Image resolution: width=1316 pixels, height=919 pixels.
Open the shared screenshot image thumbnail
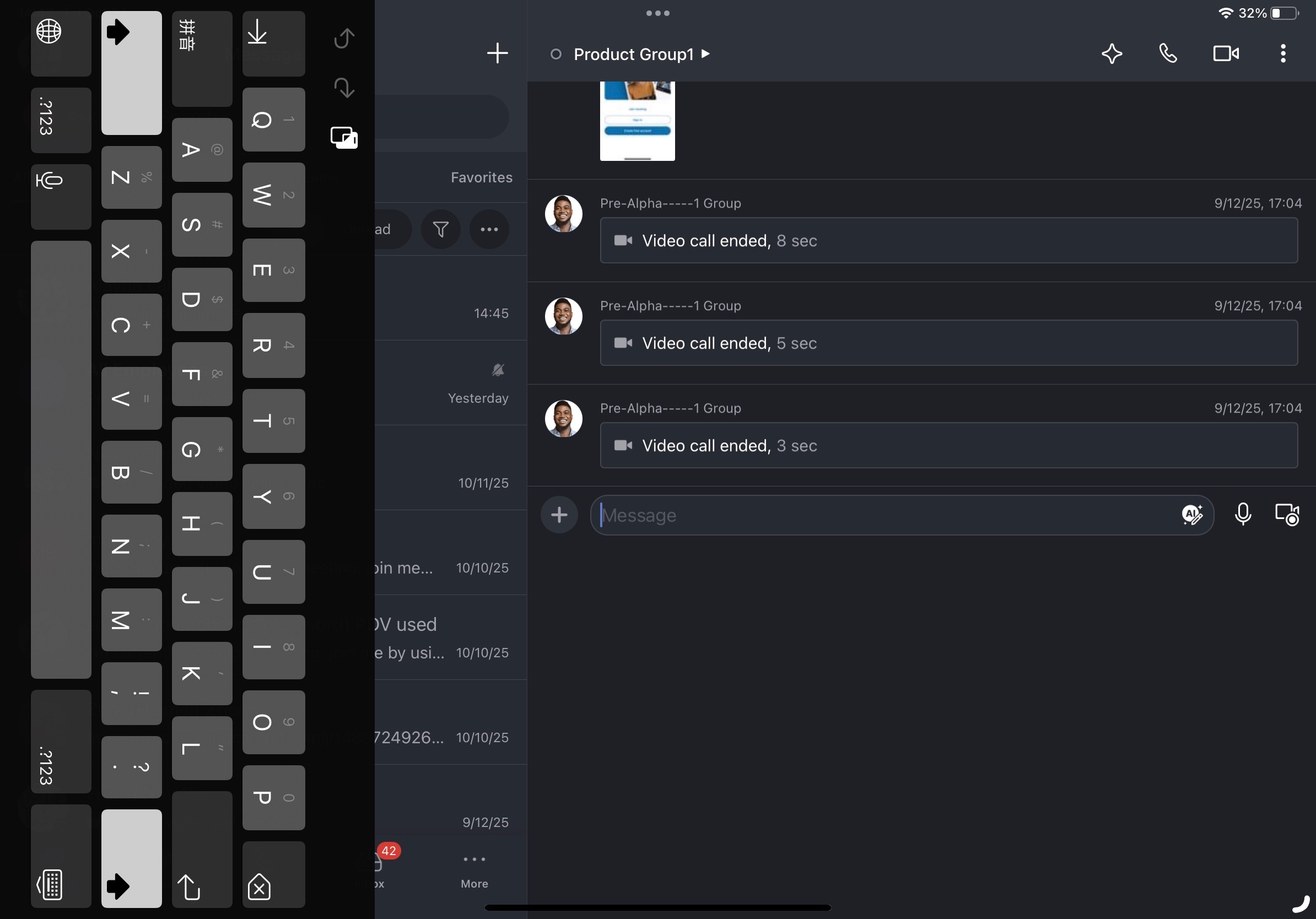point(637,121)
